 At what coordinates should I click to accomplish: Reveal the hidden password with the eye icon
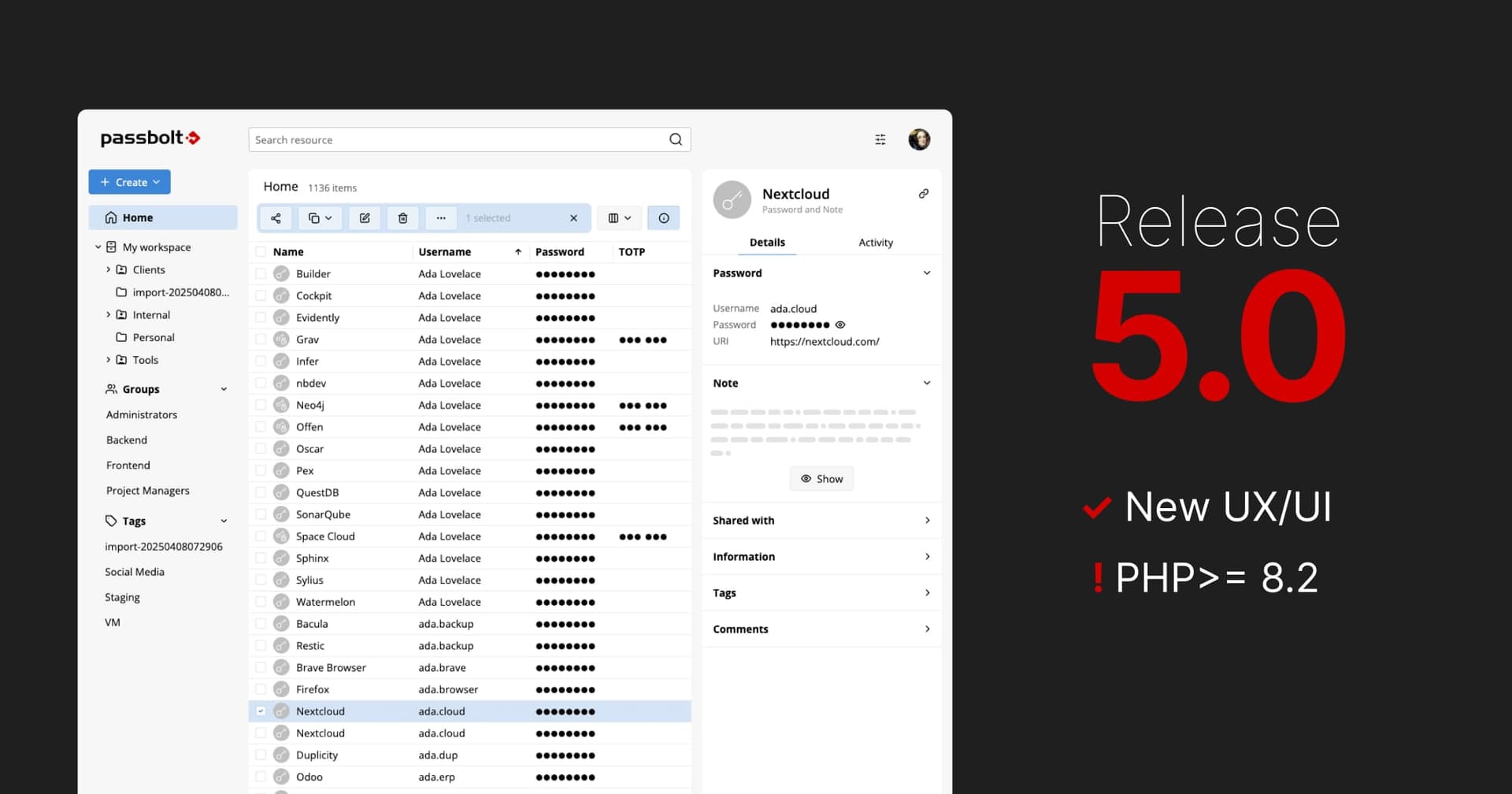tap(839, 325)
